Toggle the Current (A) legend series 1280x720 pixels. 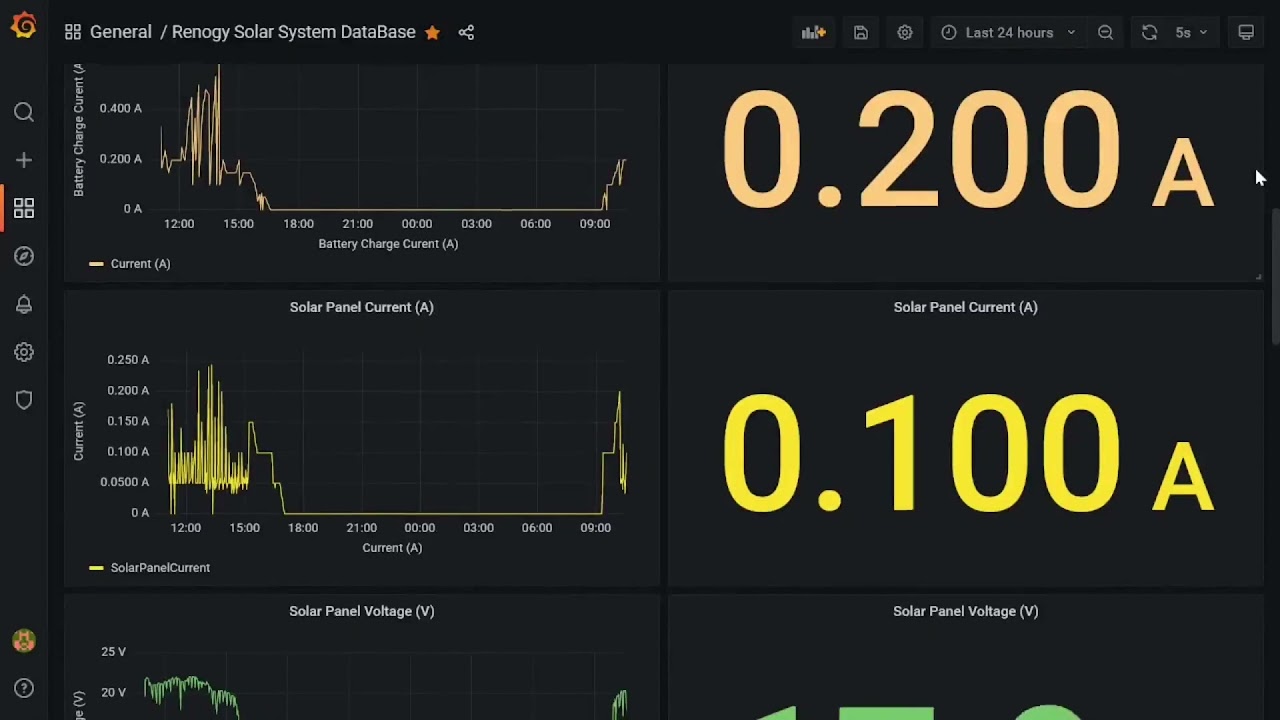140,264
